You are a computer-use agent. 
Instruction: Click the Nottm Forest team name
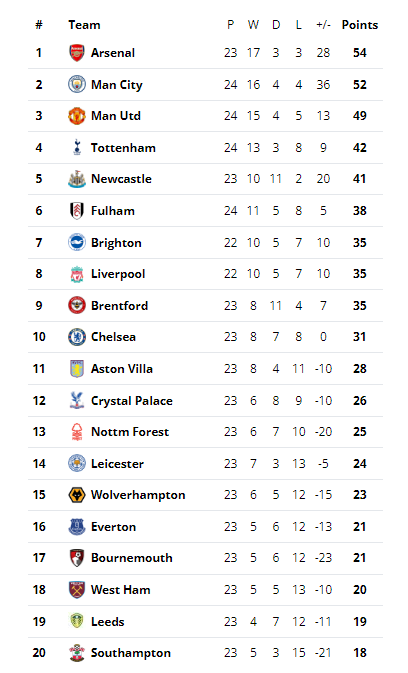coord(130,432)
